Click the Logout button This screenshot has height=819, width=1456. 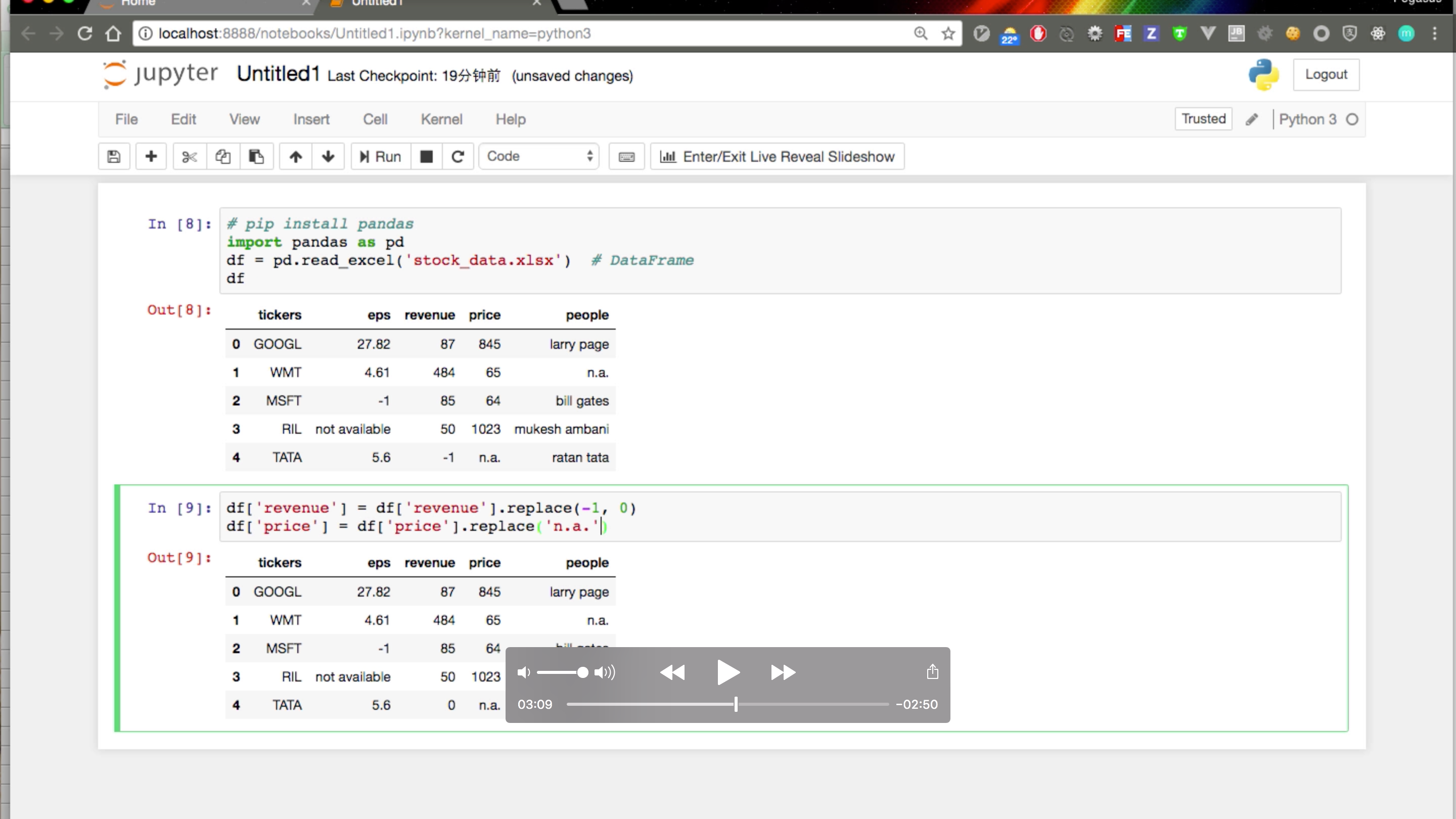point(1326,75)
